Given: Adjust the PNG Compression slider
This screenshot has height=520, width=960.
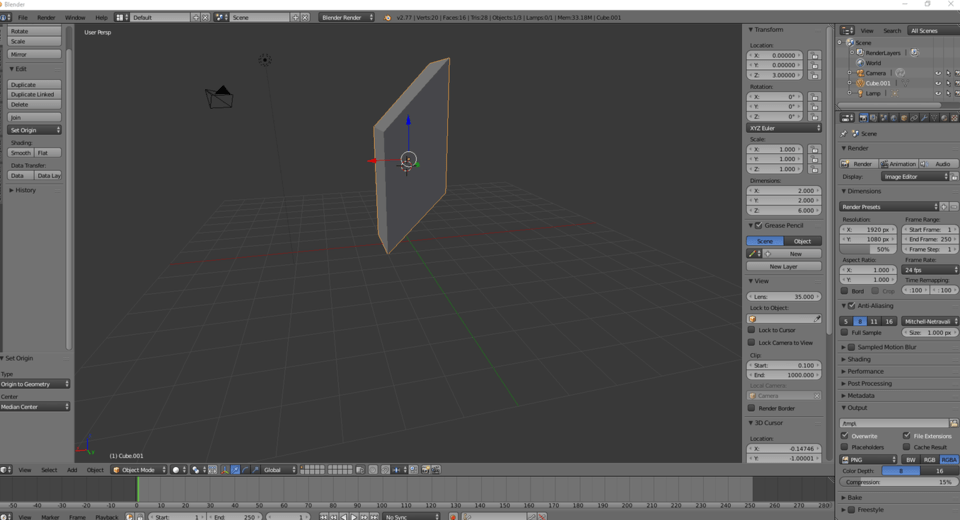Looking at the screenshot, I should (897, 482).
